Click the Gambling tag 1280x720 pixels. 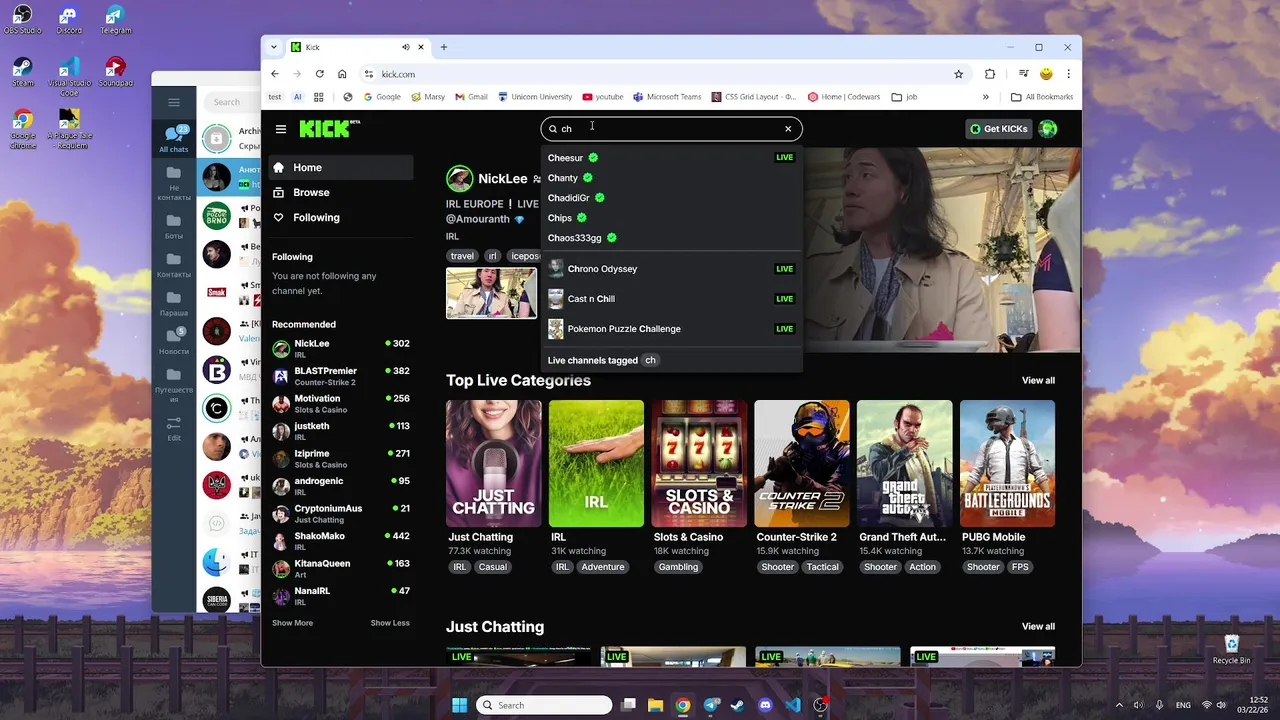(x=678, y=567)
